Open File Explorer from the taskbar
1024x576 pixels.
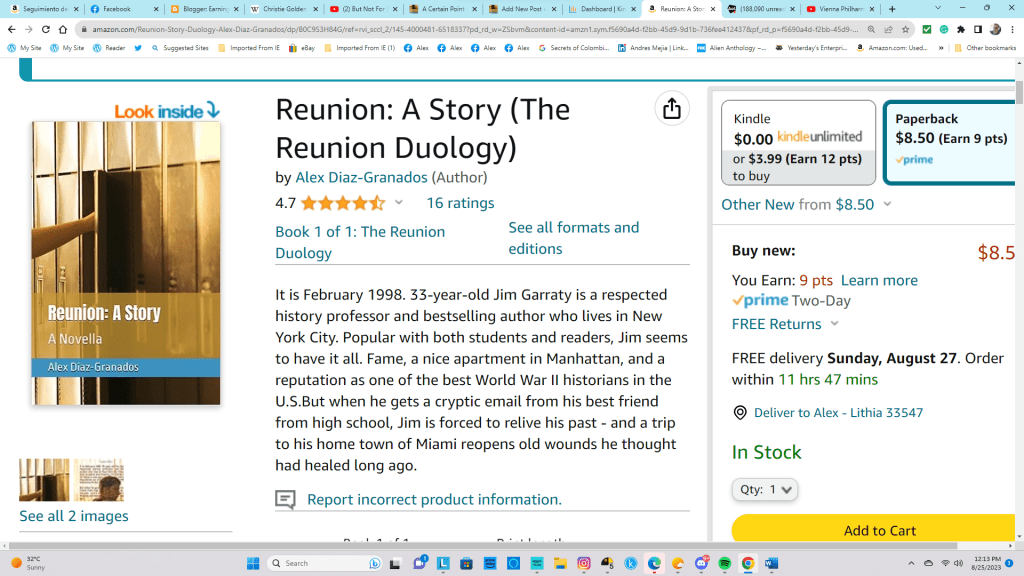click(561, 563)
